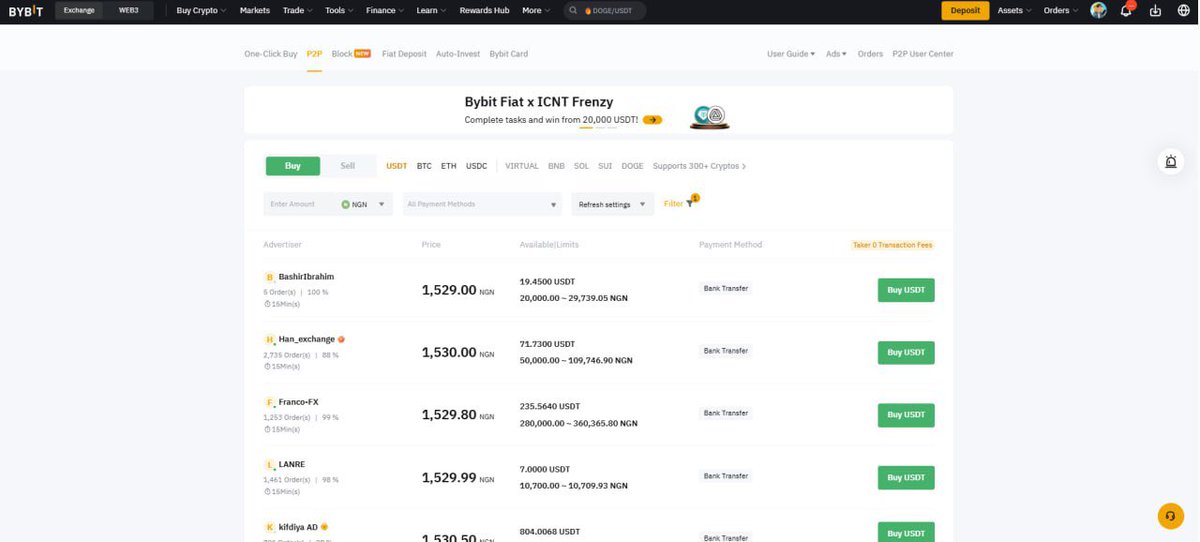This screenshot has width=1200, height=542.
Task: Open the Assets dropdown
Action: pyautogui.click(x=1015, y=10)
